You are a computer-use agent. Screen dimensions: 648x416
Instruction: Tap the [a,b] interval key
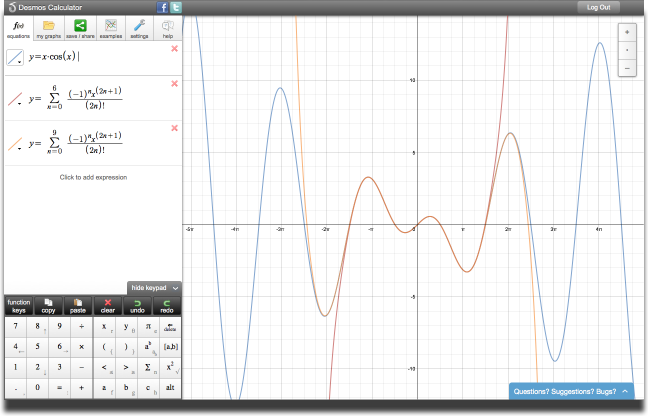click(x=170, y=347)
